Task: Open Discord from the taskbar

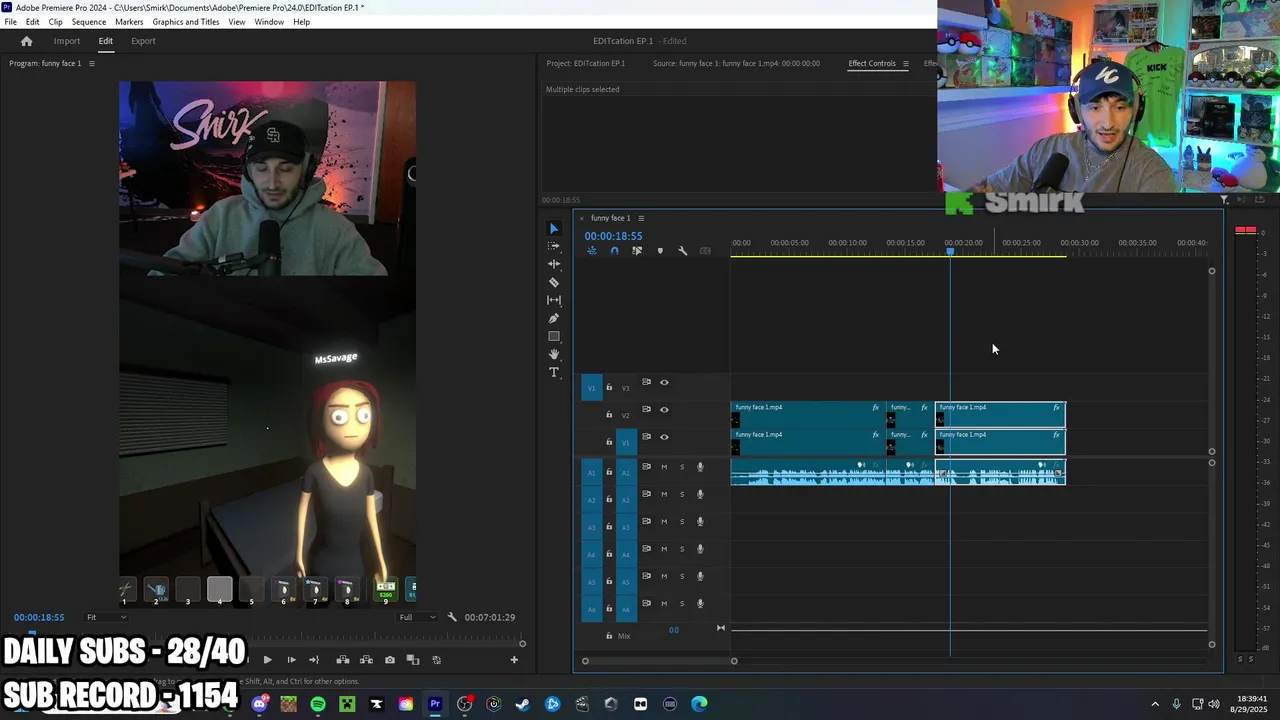Action: (x=259, y=704)
